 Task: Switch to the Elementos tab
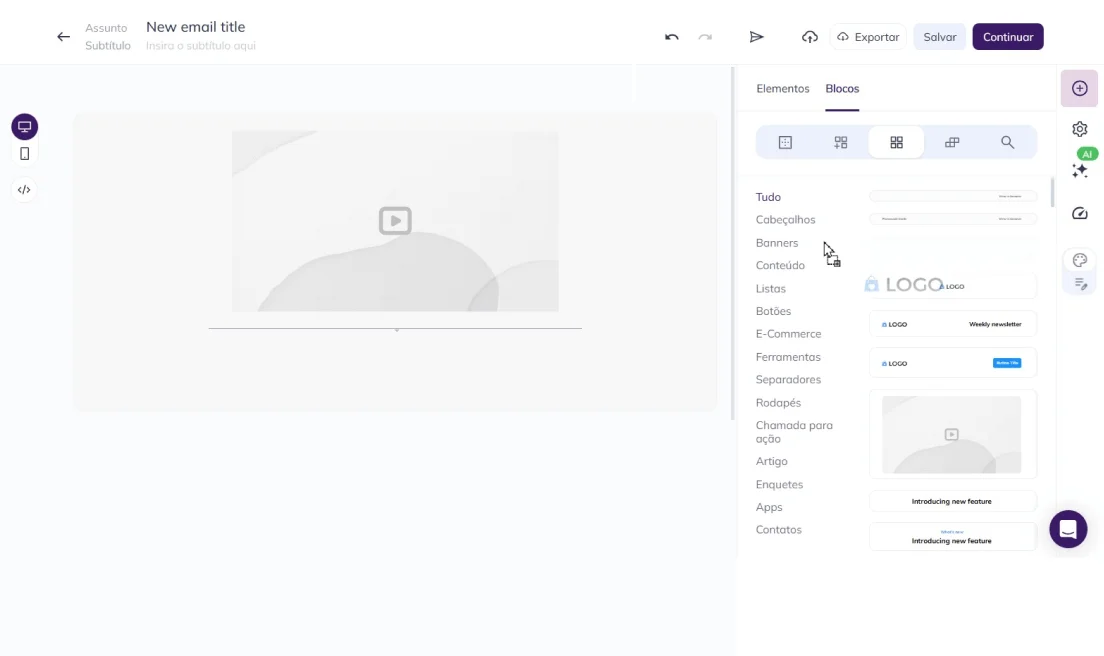pyautogui.click(x=782, y=88)
